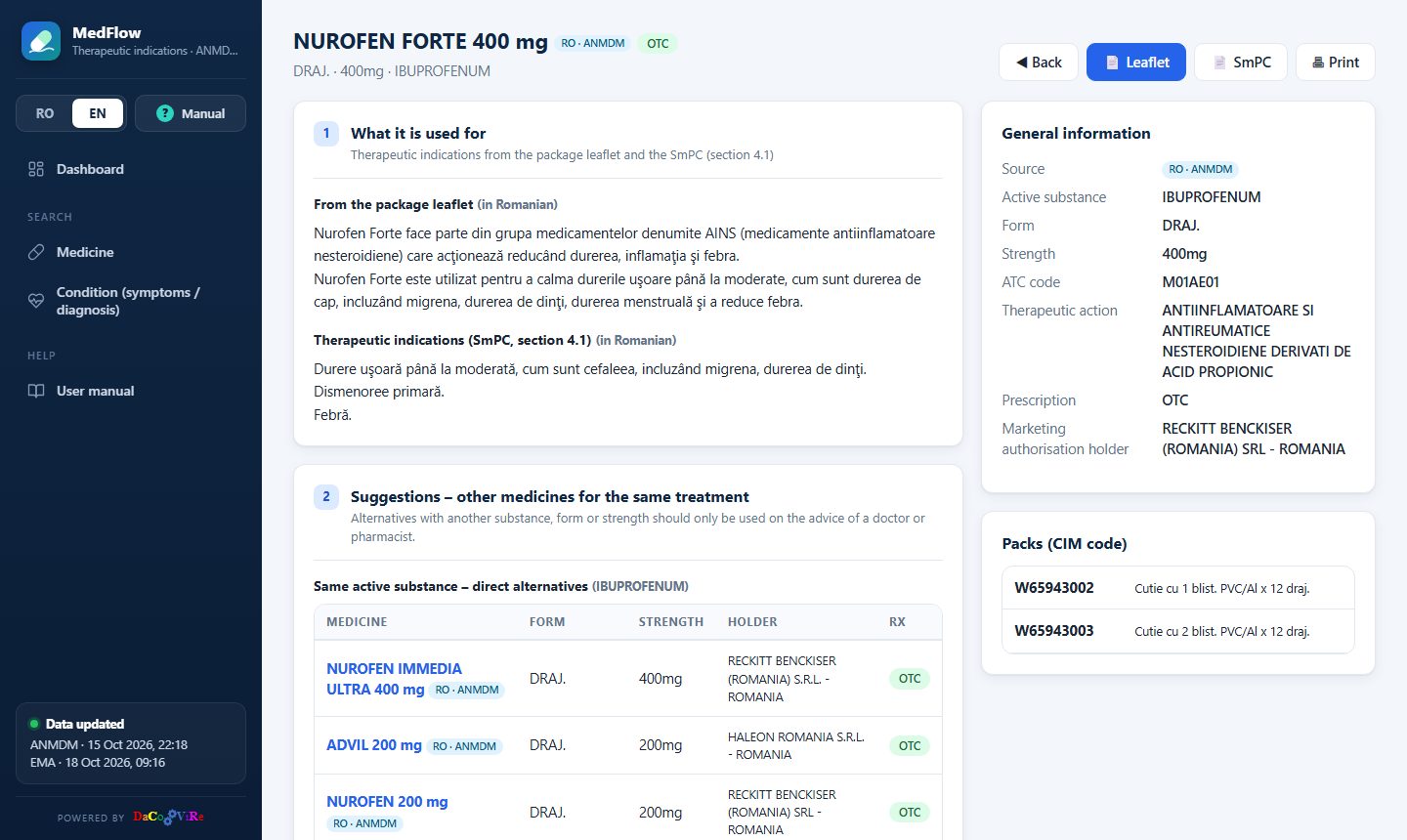Click the question mark icon on Manual
1407x840 pixels.
click(165, 113)
